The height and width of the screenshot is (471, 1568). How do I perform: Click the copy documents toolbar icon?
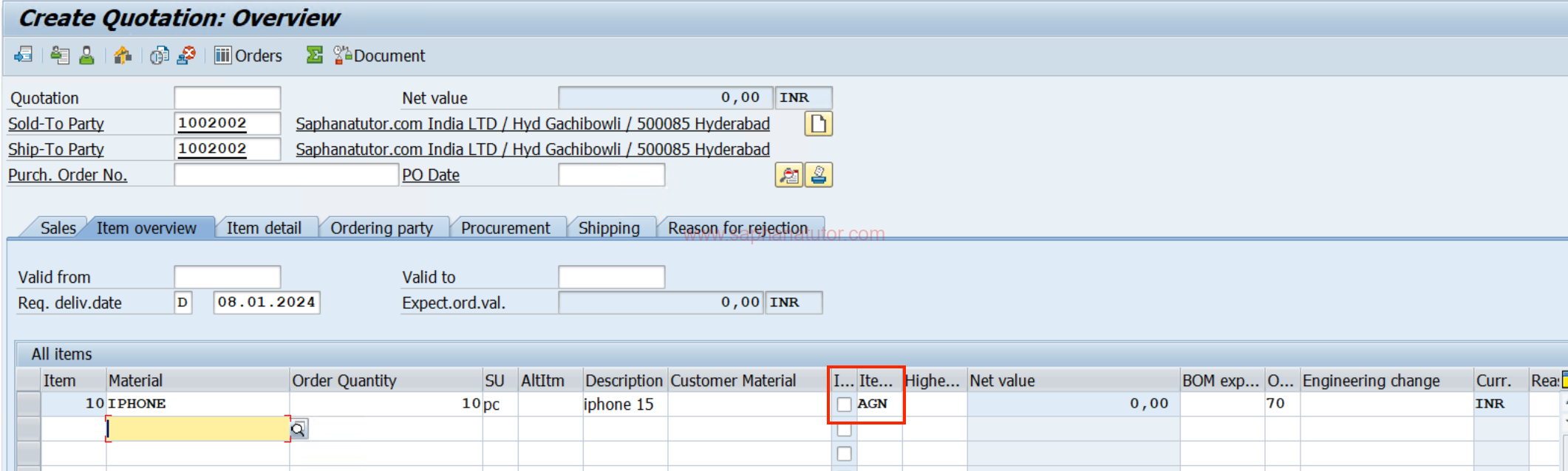coord(159,55)
